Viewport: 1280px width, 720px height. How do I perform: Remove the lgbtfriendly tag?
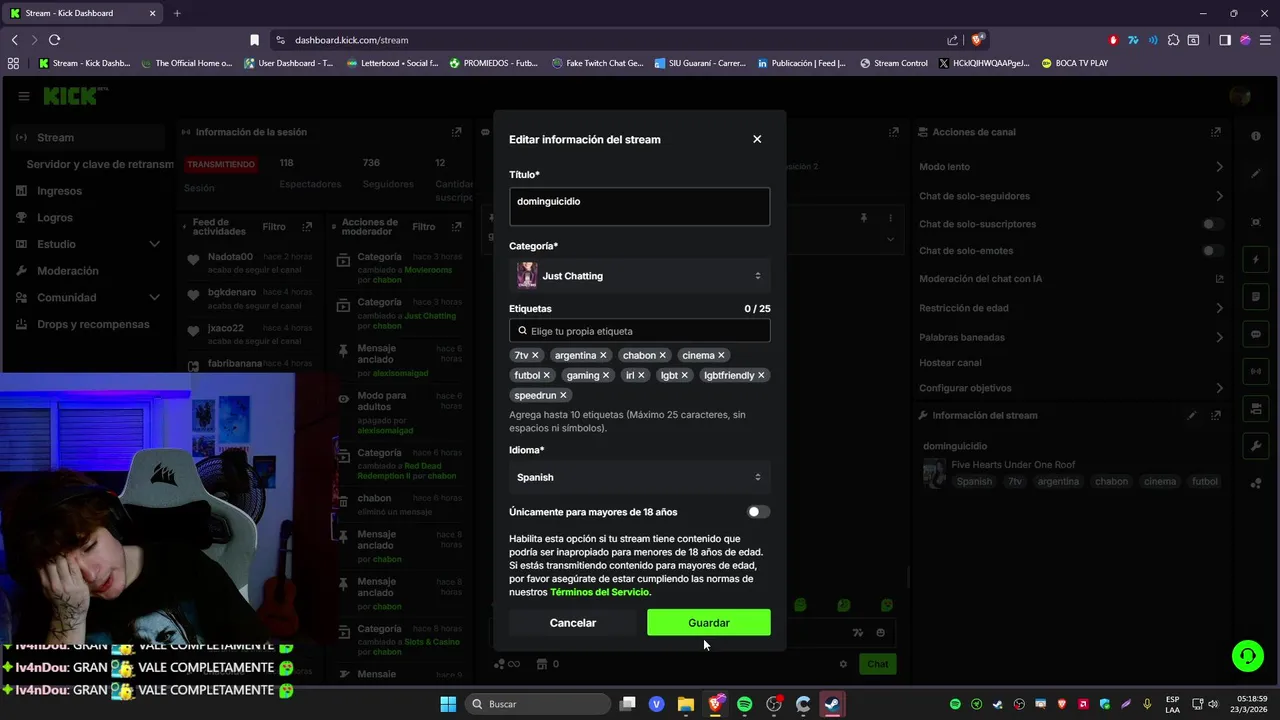point(761,375)
